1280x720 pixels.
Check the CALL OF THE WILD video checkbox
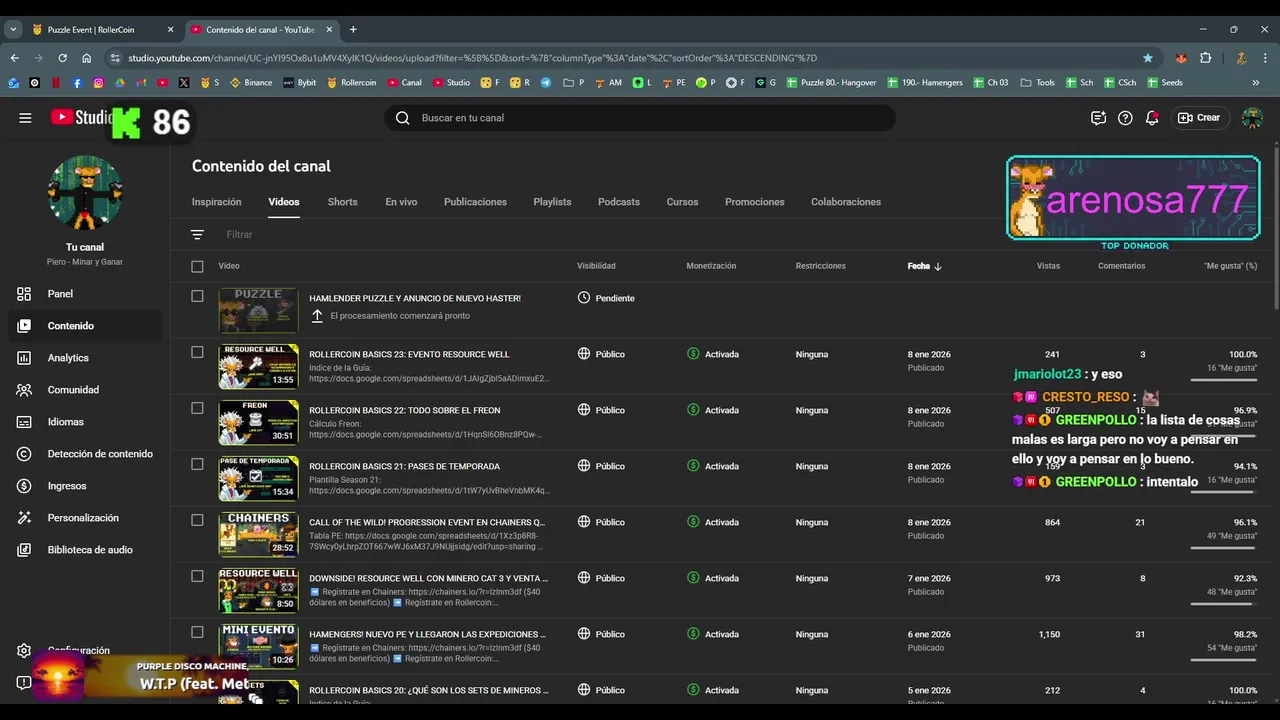click(197, 520)
